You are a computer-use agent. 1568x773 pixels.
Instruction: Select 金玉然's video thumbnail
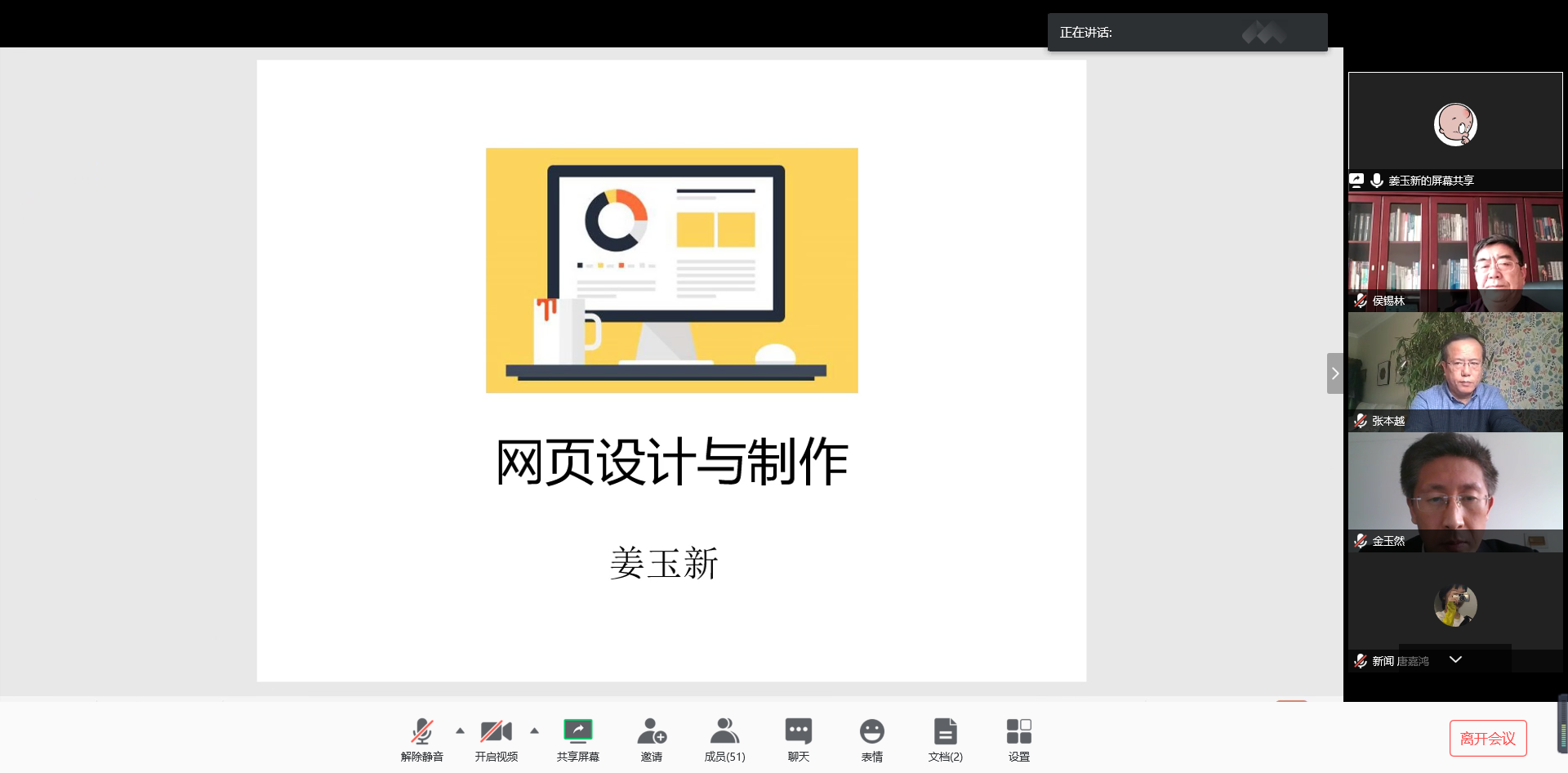coord(1455,492)
